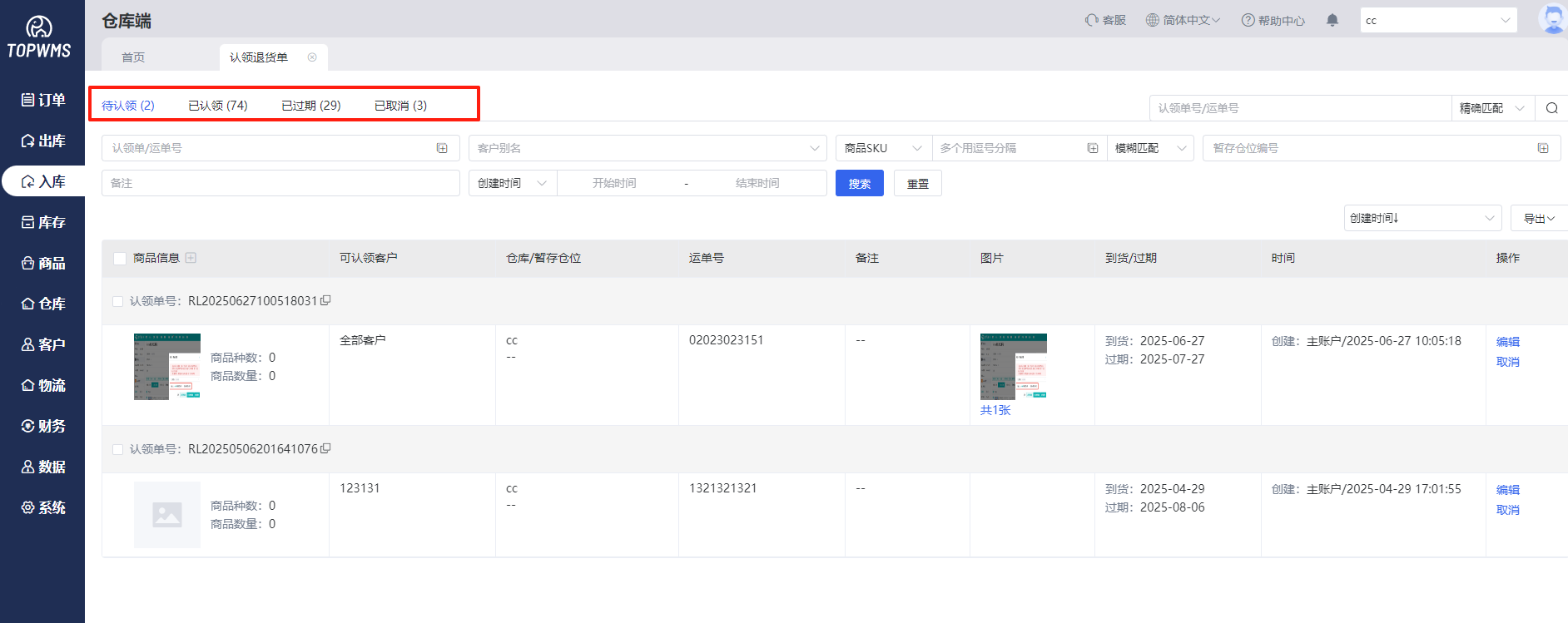The image size is (1568, 623).
Task: Click the user avatar in top corner
Action: pos(1552,18)
